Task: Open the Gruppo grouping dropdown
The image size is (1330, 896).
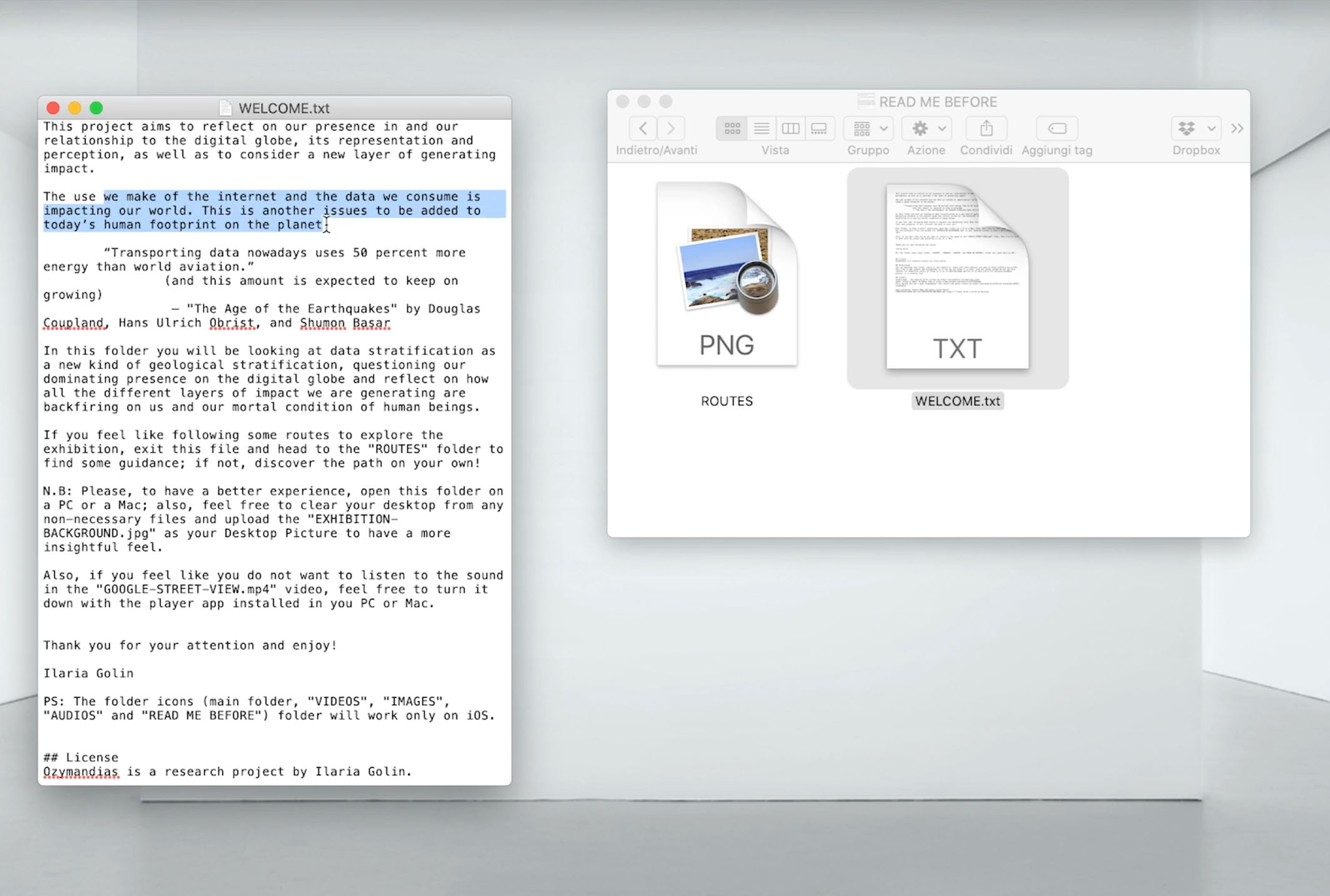Action: point(868,129)
